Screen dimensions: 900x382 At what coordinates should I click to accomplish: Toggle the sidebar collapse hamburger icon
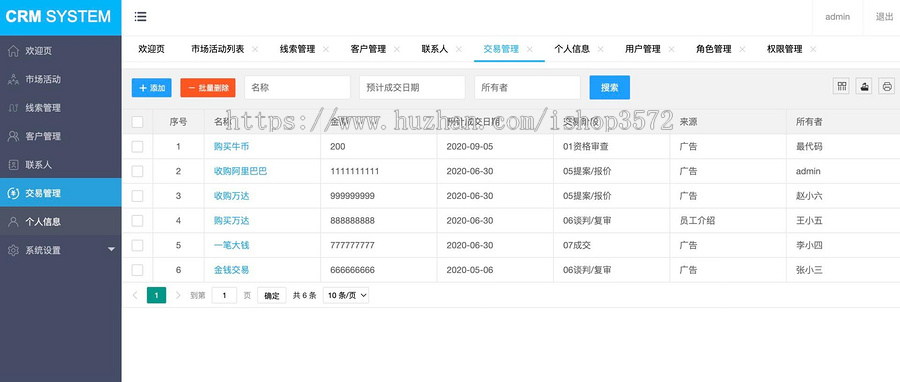click(140, 17)
